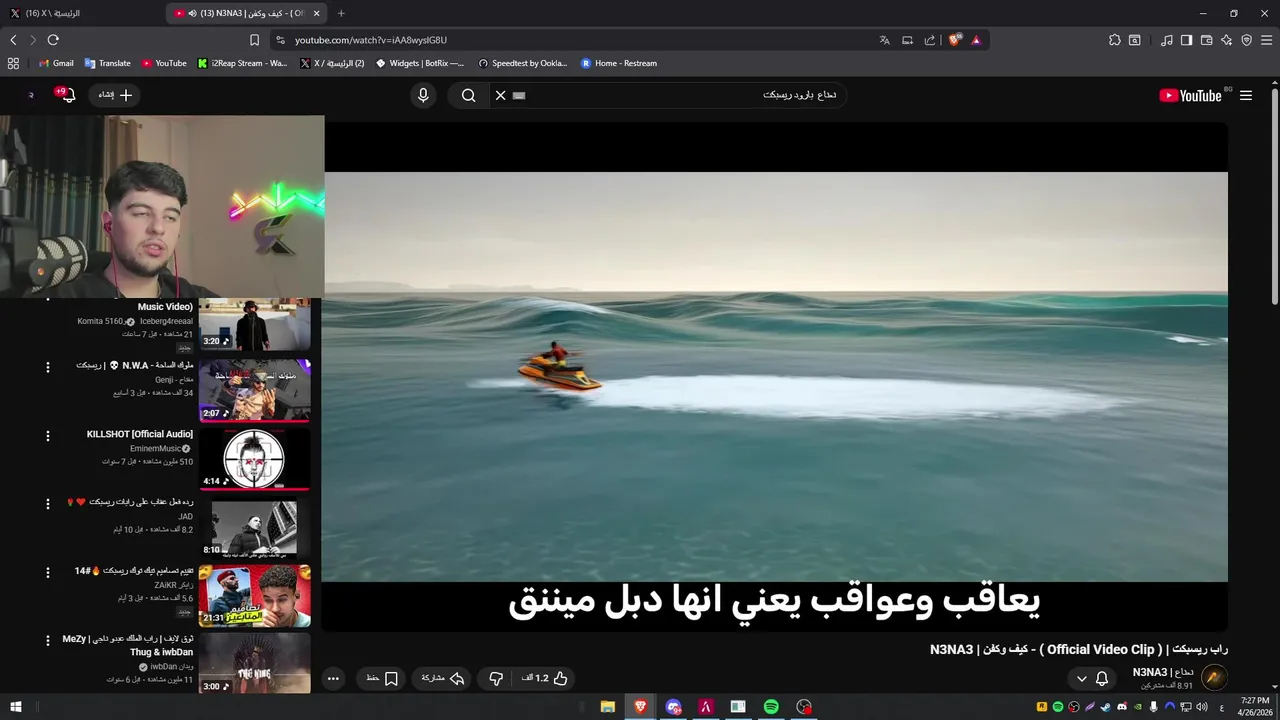Open the N.W.A 2:07 video thumbnail
Viewport: 1280px width, 720px height.
(254, 391)
